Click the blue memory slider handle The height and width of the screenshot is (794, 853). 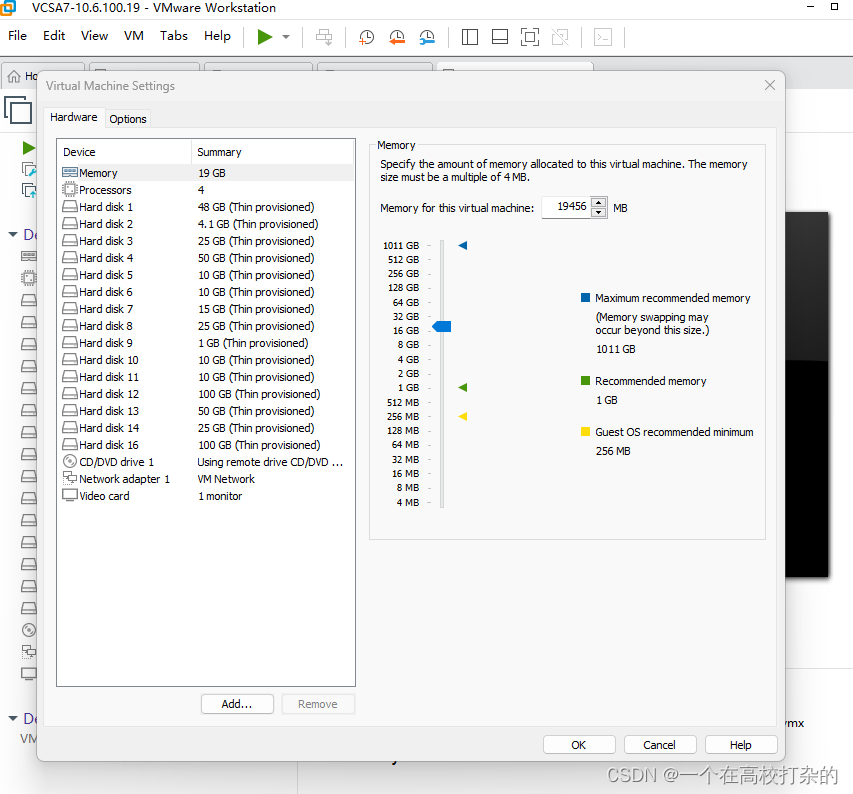click(442, 326)
